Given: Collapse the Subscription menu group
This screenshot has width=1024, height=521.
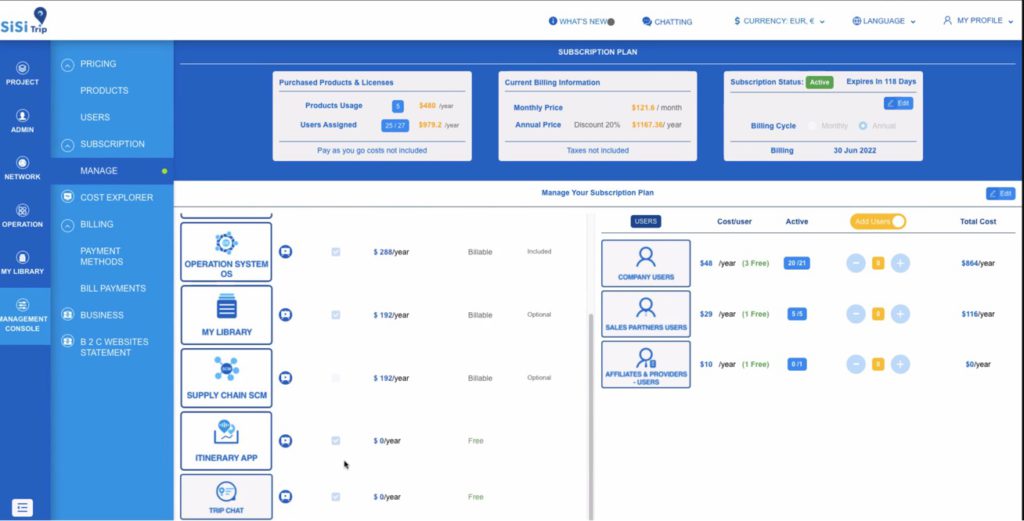Looking at the screenshot, I should (67, 145).
